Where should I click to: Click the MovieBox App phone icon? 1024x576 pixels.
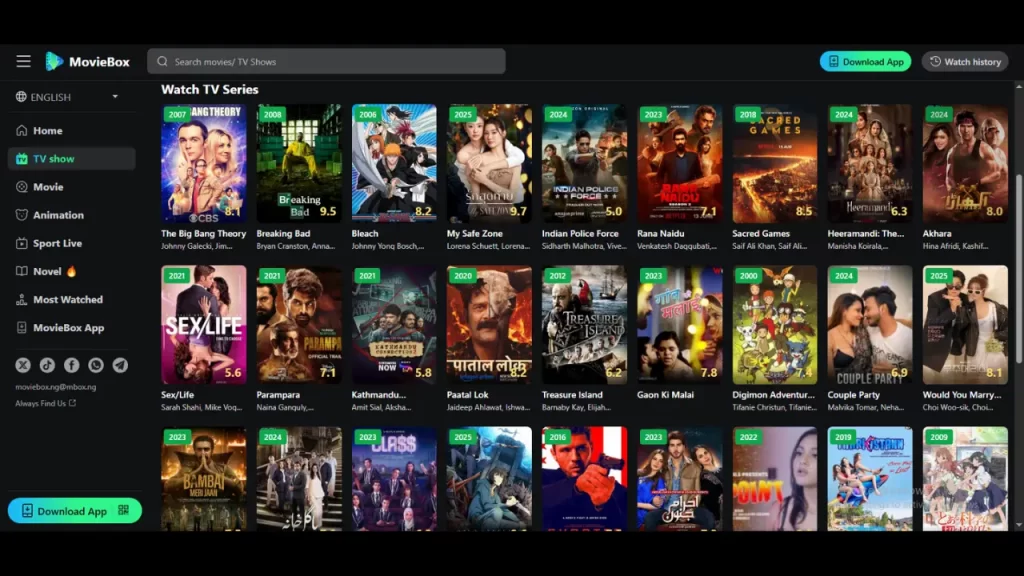click(22, 327)
